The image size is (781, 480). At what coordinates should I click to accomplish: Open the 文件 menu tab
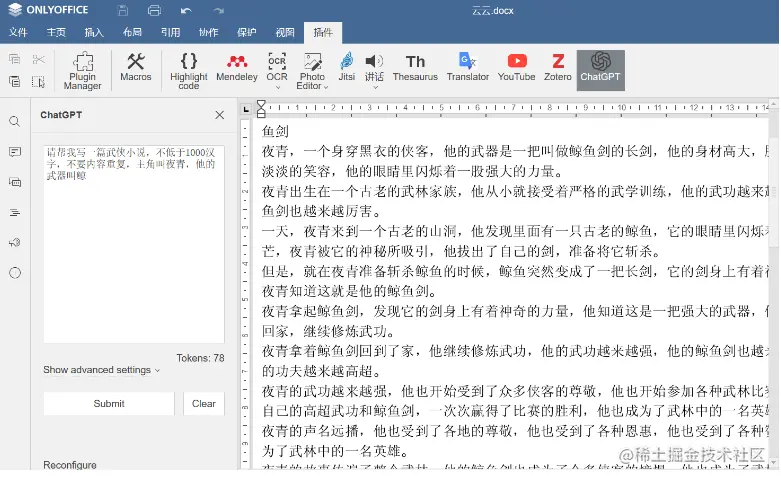(18, 32)
